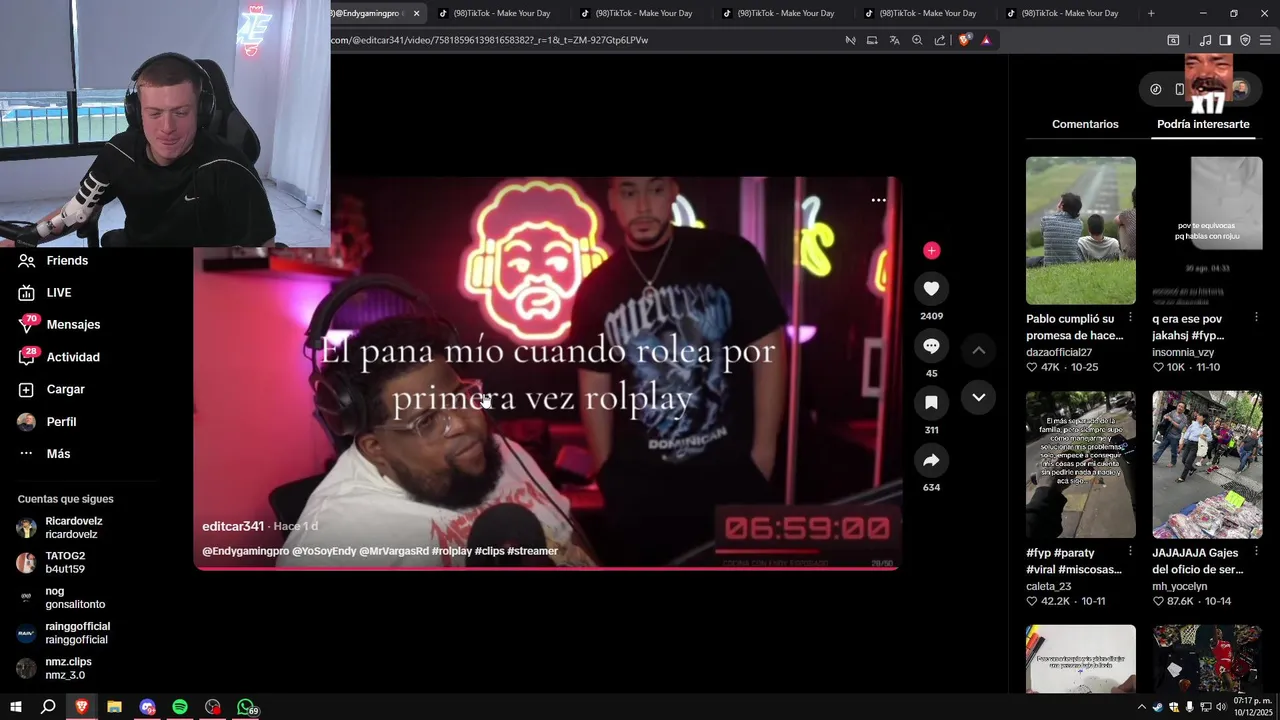1280x720 pixels.
Task: Share the video with the arrow icon
Action: (931, 460)
